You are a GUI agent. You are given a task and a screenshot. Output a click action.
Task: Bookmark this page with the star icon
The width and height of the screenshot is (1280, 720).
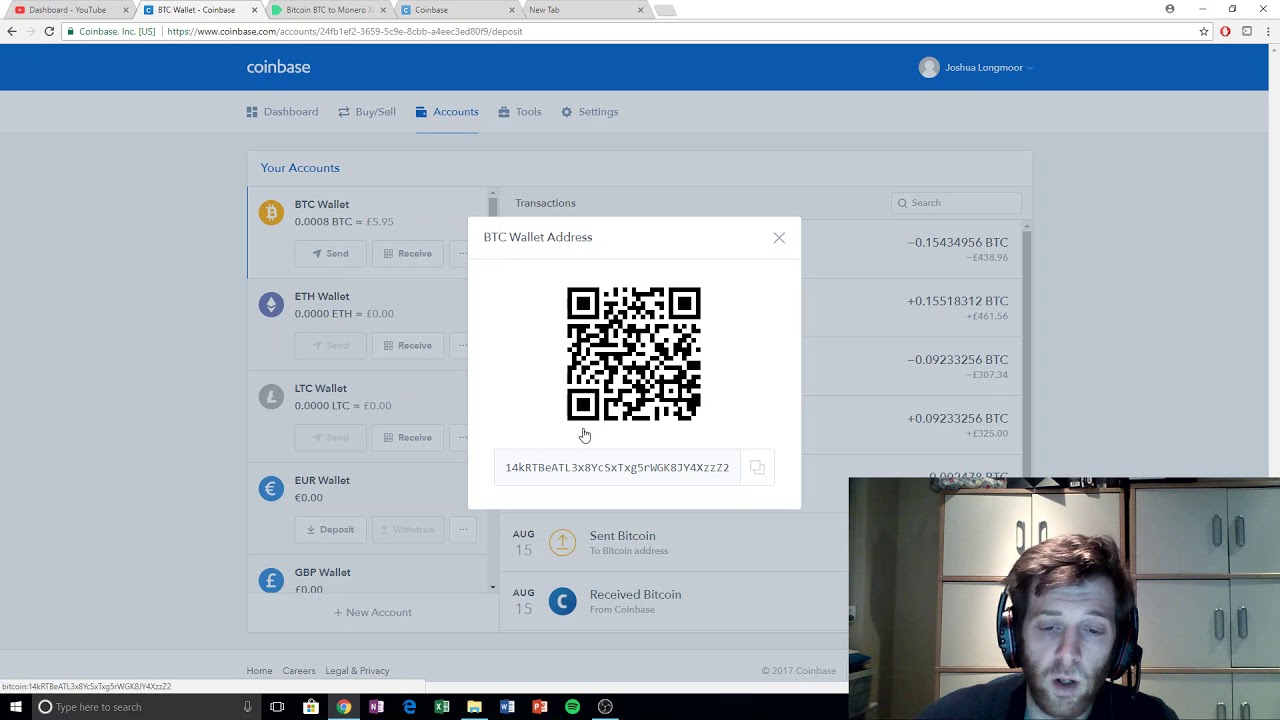1204,32
